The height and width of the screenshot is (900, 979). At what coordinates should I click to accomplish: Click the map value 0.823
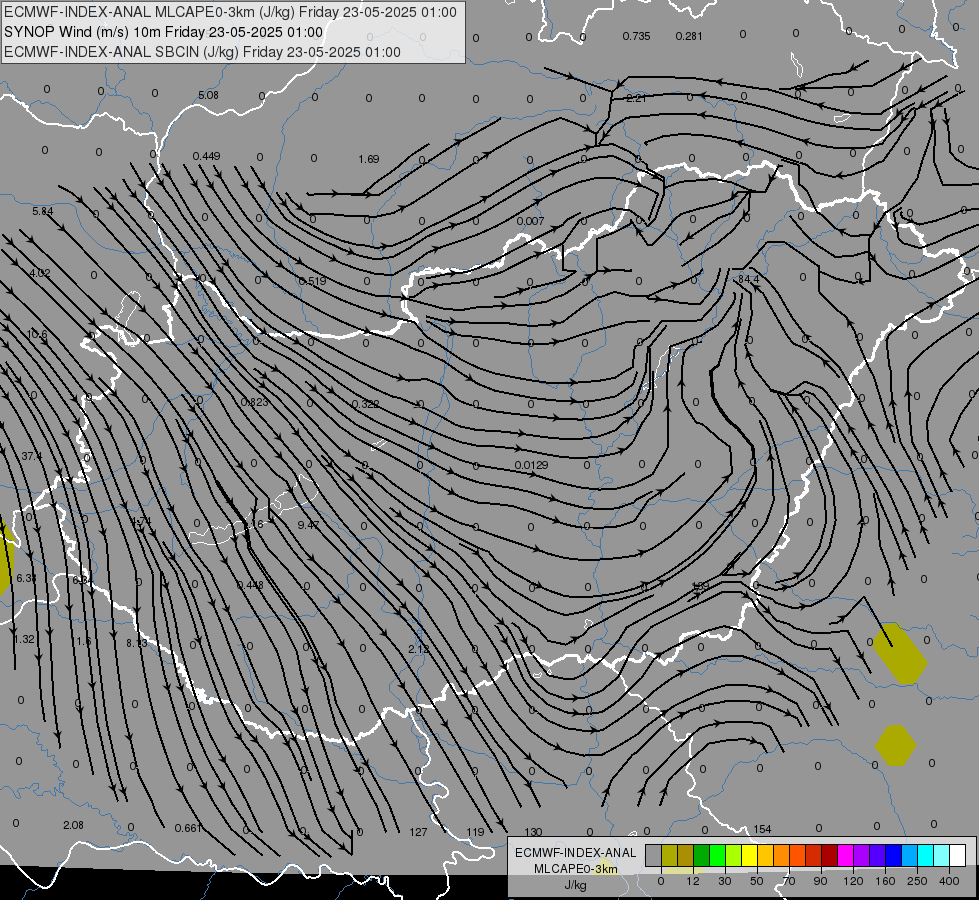pyautogui.click(x=254, y=402)
